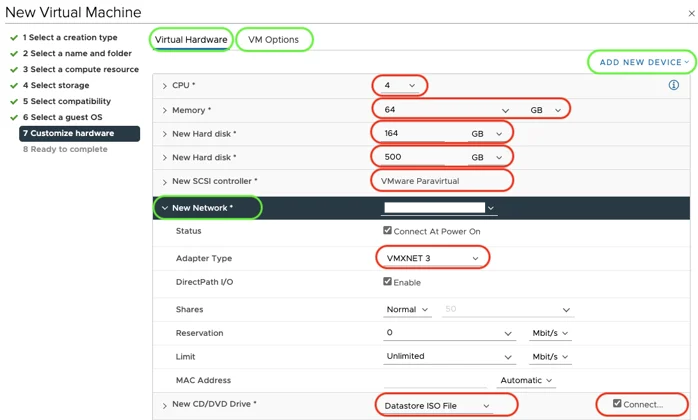The height and width of the screenshot is (420, 698).
Task: Expand the New CD/DVD Drive row
Action: [165, 405]
